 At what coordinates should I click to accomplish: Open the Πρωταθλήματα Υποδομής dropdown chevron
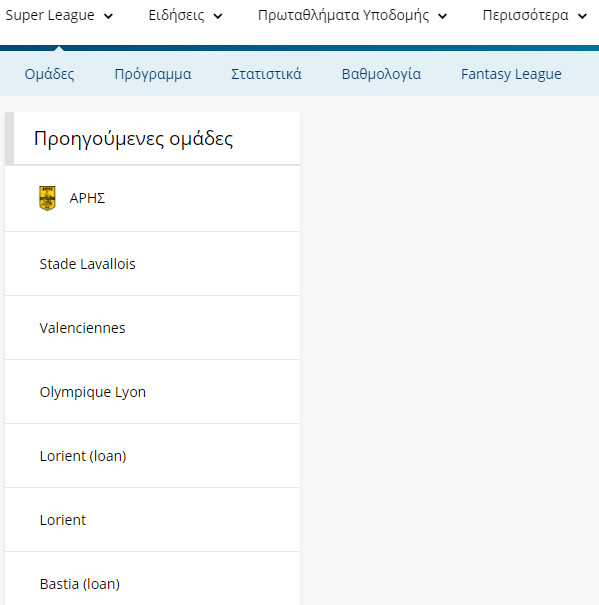click(x=442, y=16)
